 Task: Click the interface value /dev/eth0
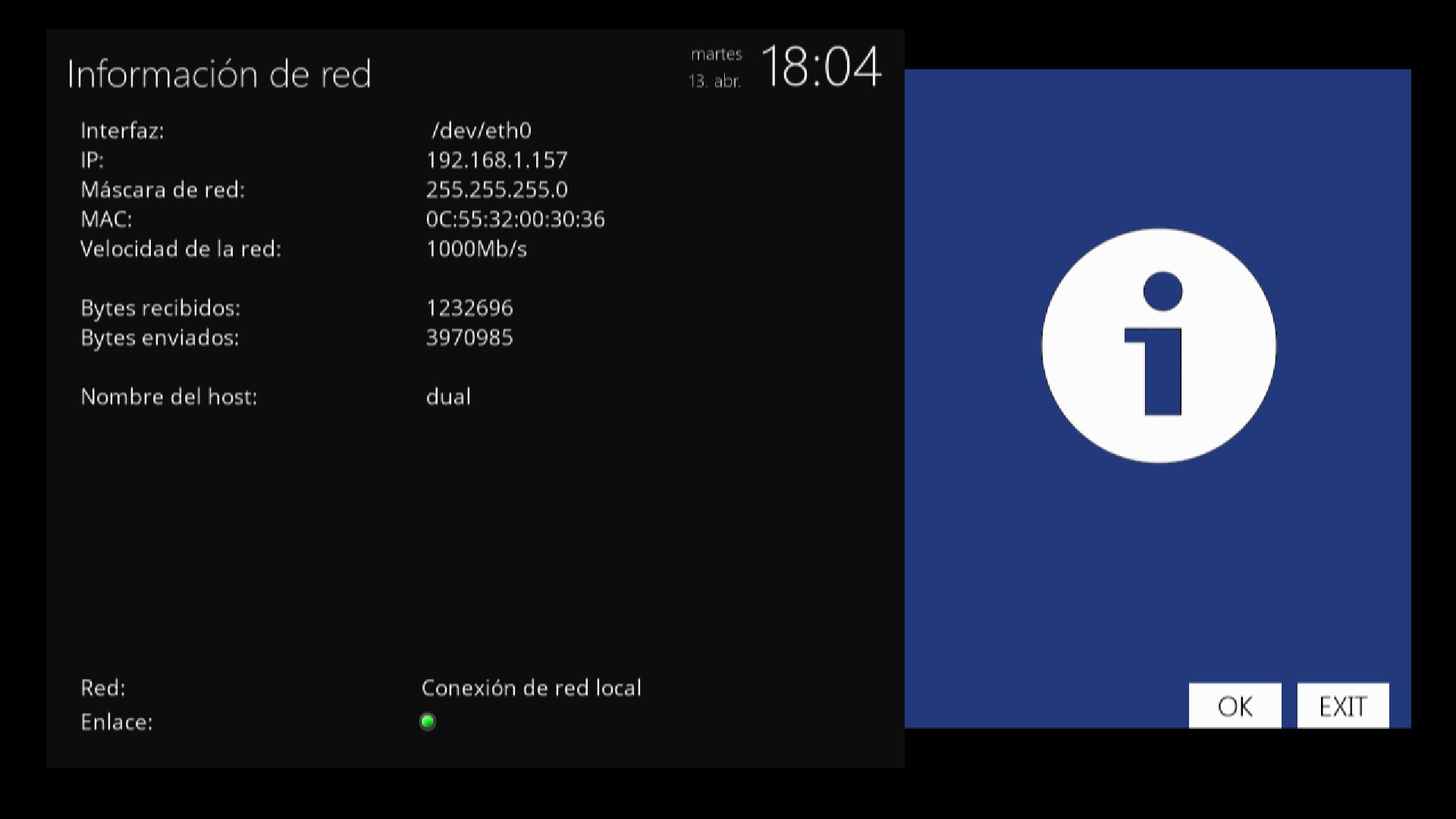coord(481,130)
